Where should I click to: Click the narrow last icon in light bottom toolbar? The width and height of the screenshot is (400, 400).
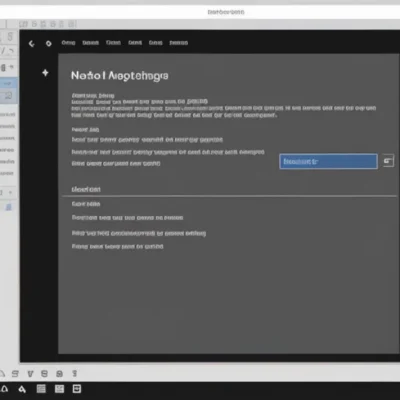[75, 373]
